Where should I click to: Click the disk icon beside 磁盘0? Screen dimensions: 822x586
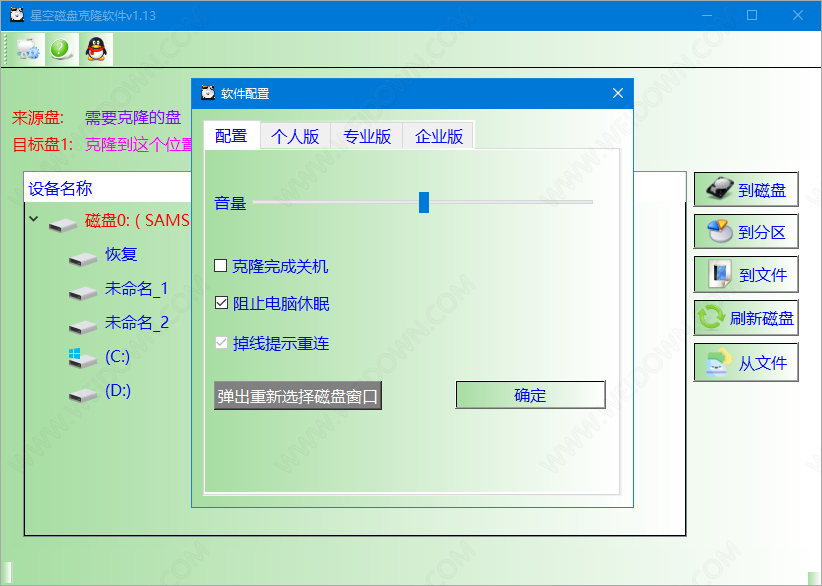[x=63, y=225]
